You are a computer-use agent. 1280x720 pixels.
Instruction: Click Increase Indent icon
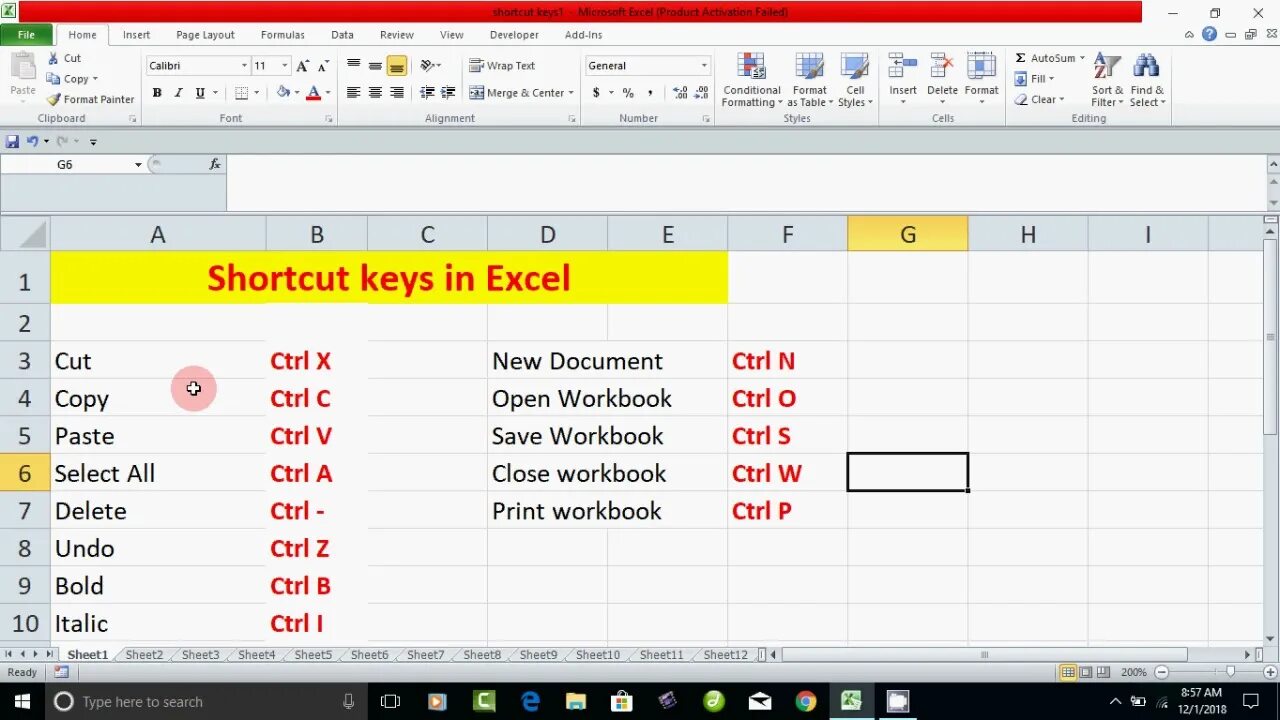[x=448, y=93]
